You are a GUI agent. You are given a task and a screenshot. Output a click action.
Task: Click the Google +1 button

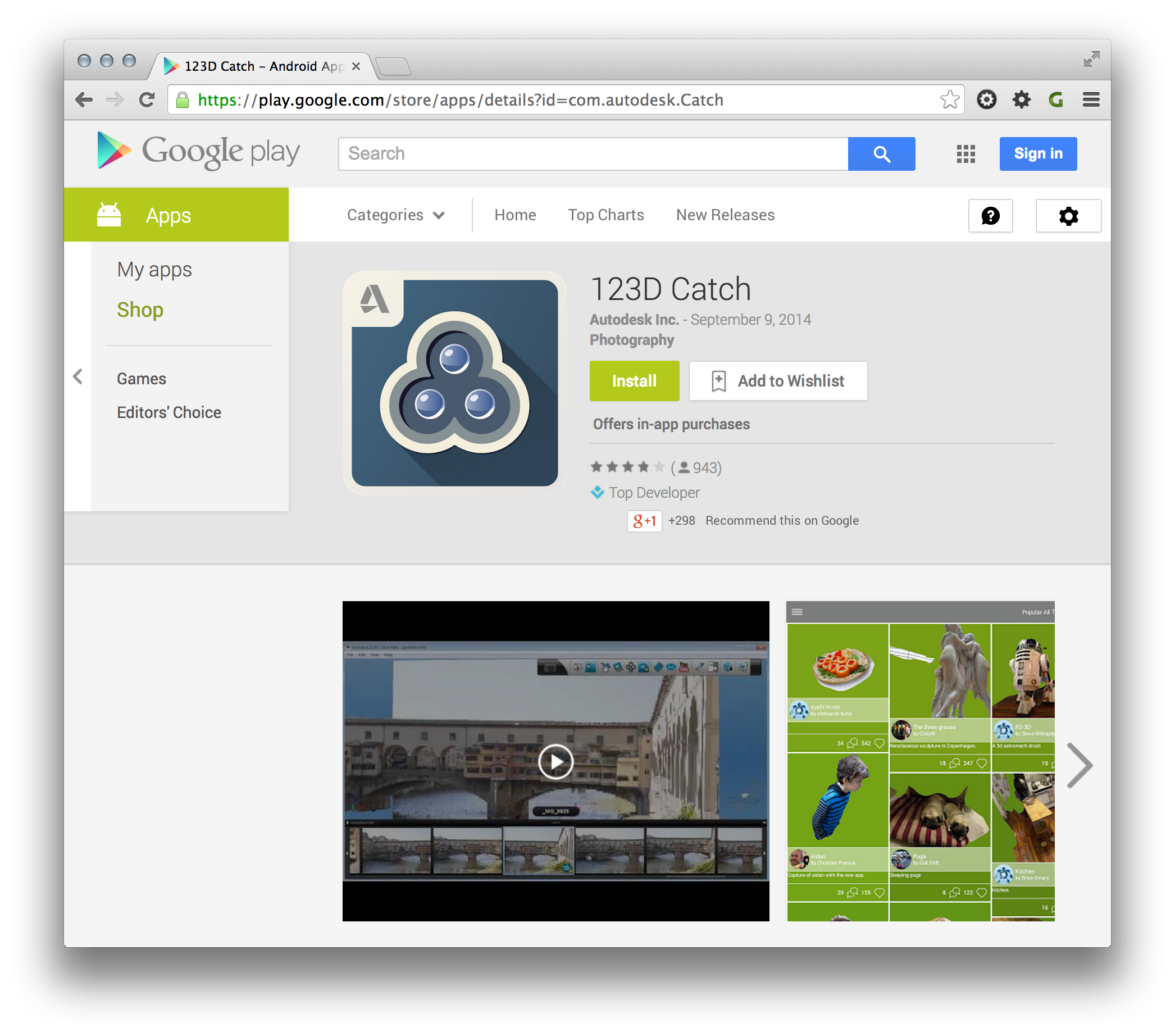[644, 521]
